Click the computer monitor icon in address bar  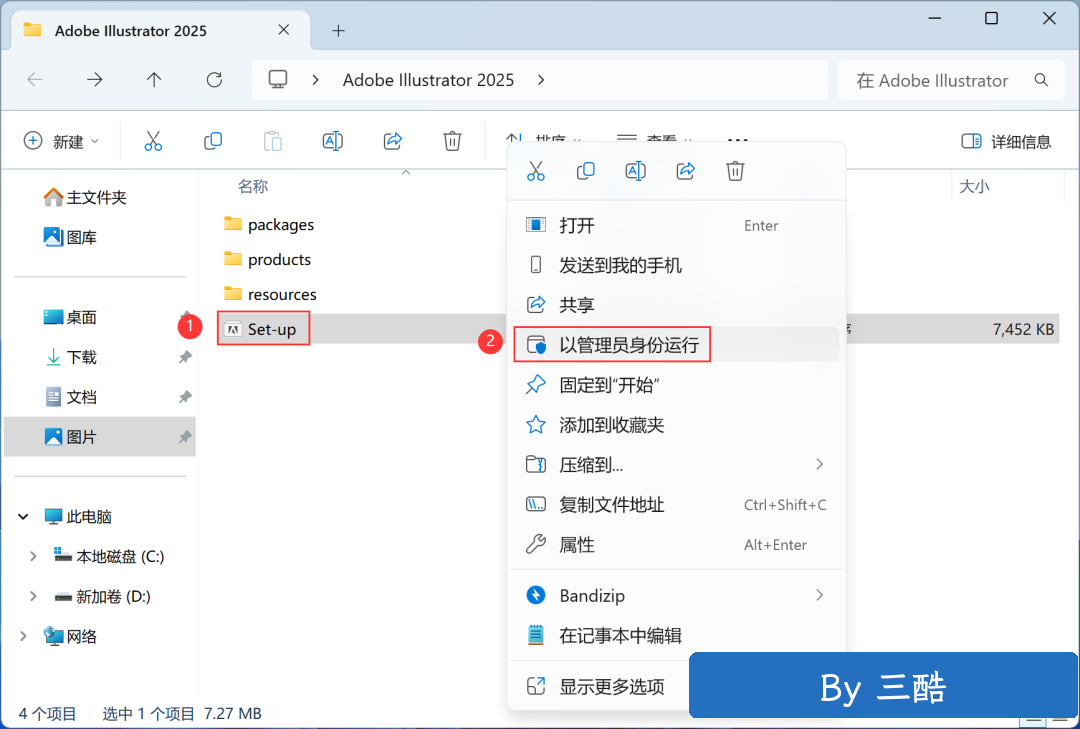point(278,80)
